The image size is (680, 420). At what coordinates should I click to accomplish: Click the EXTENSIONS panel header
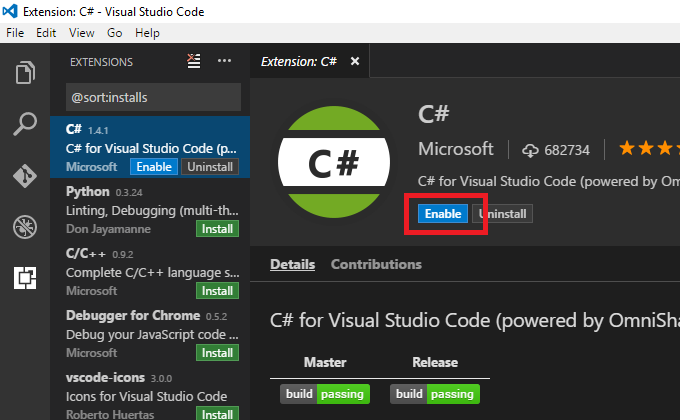[x=101, y=62]
